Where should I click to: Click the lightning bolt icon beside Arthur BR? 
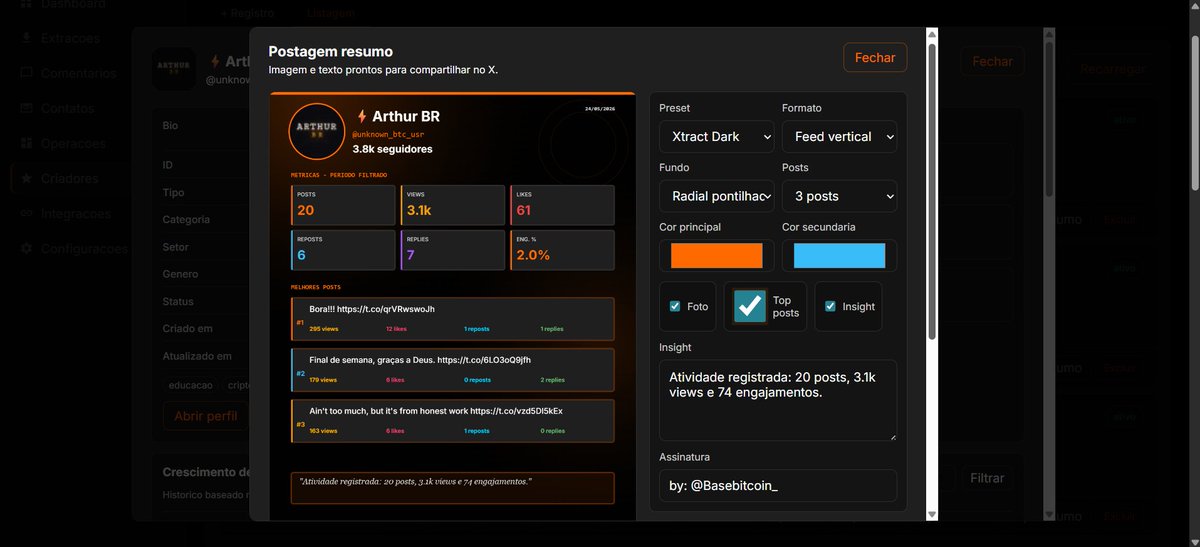[361, 116]
